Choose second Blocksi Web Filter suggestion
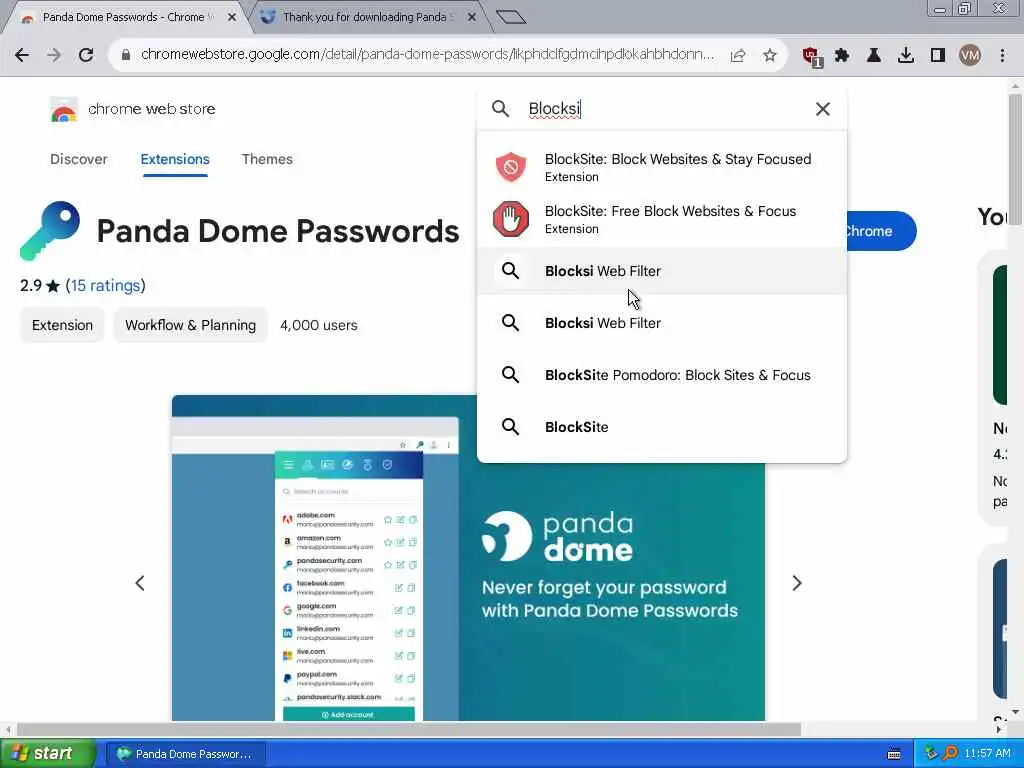Image resolution: width=1024 pixels, height=768 pixels. click(x=662, y=323)
